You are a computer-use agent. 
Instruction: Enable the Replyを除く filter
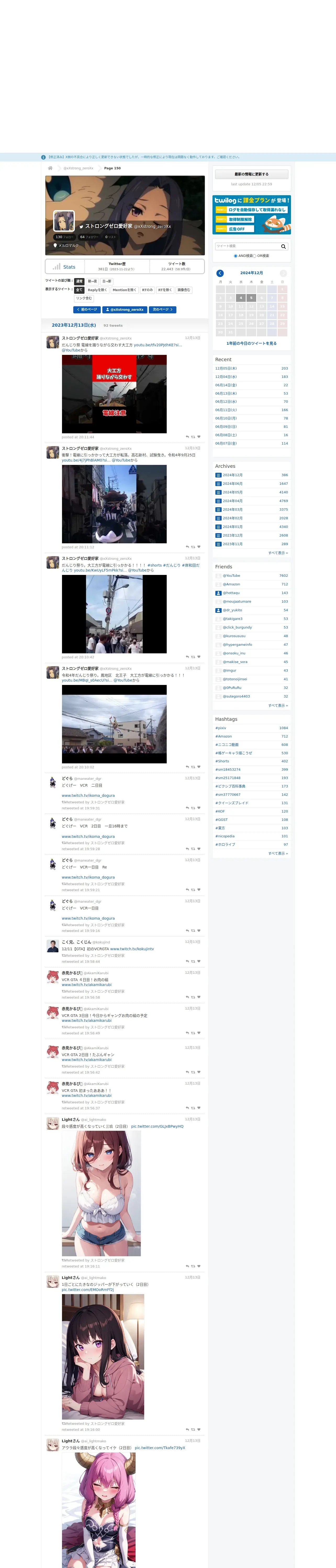pos(97,290)
